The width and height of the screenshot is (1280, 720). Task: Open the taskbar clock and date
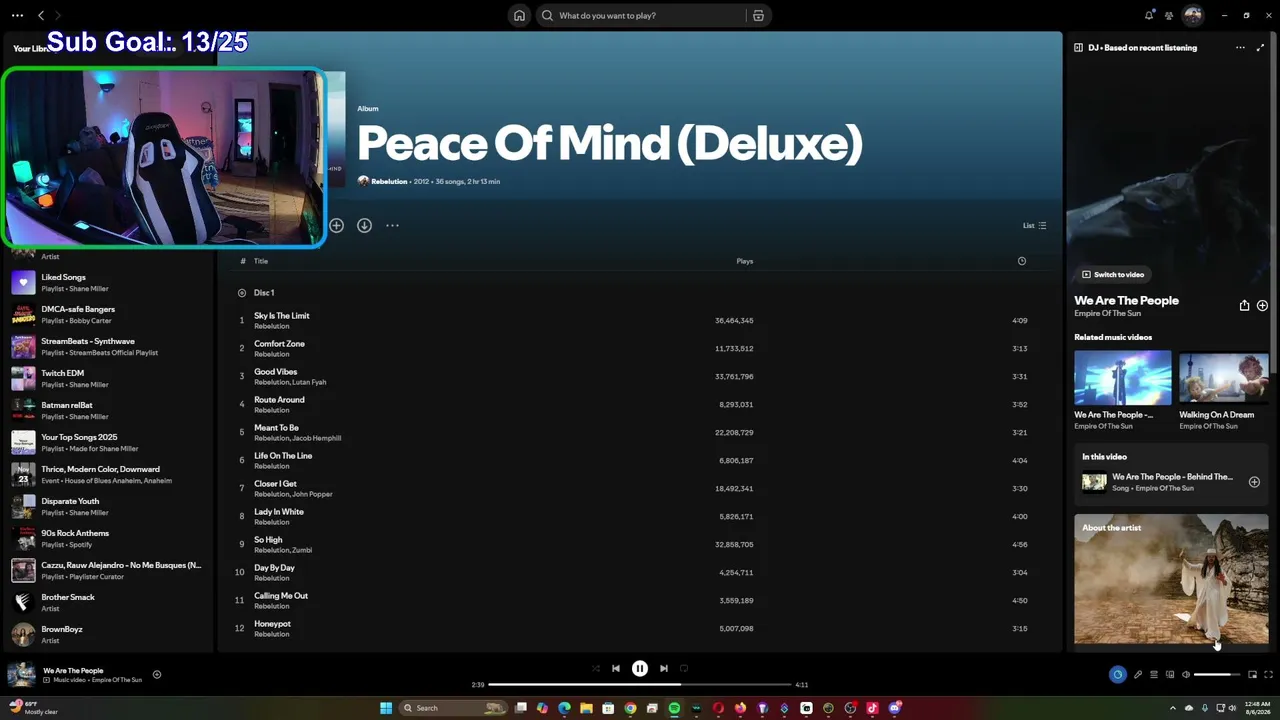click(x=1258, y=708)
